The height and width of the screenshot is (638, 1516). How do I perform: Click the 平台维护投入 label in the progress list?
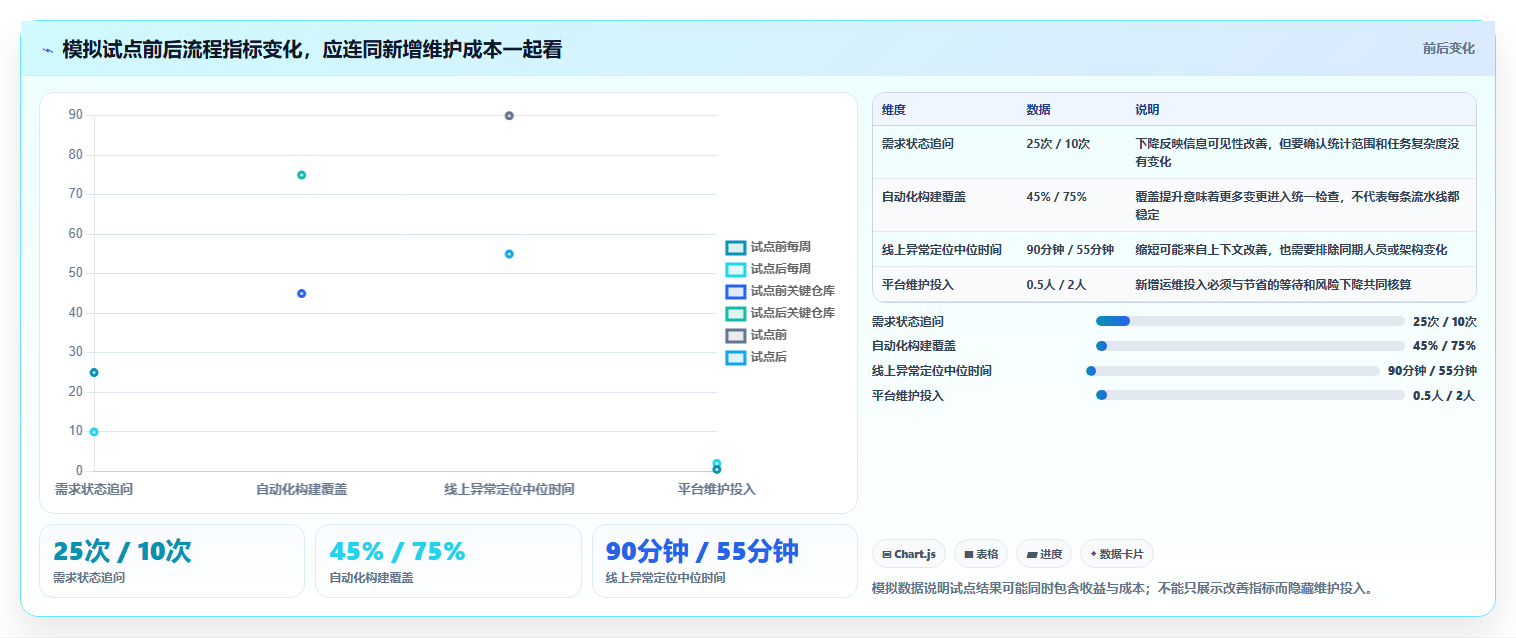pyautogui.click(x=908, y=396)
